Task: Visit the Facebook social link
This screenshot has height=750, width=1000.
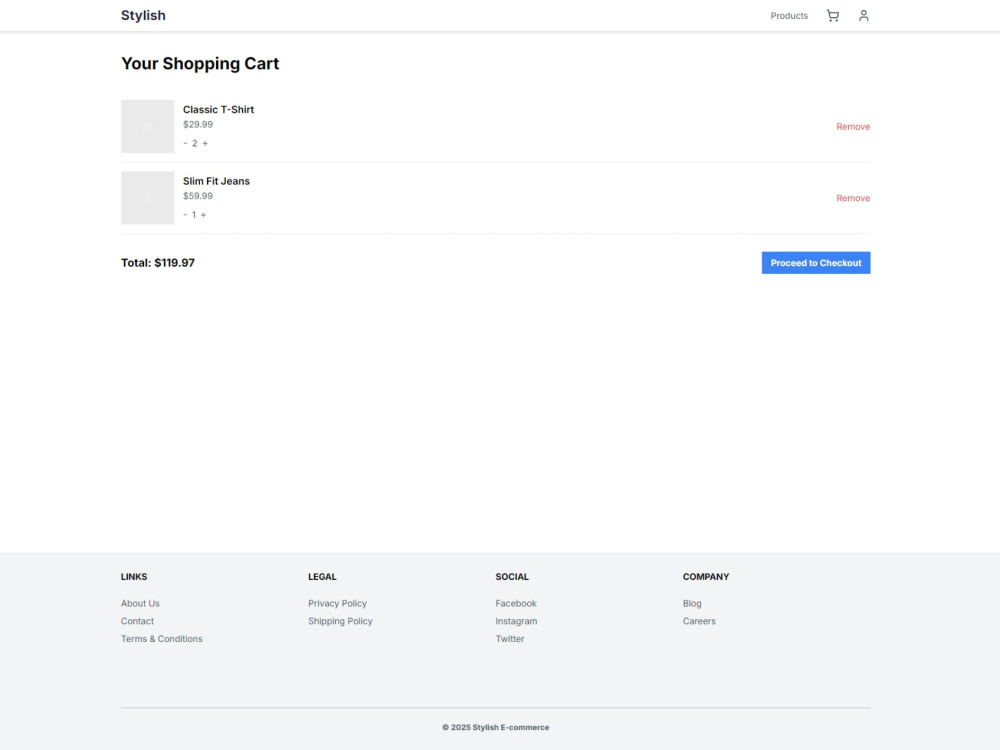Action: click(516, 603)
